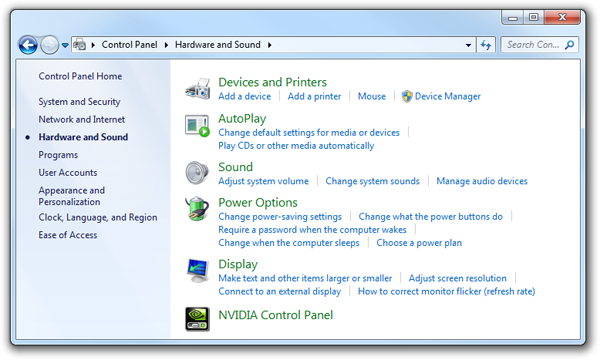The height and width of the screenshot is (360, 600).
Task: Go to Network and Internet
Action: 82,119
